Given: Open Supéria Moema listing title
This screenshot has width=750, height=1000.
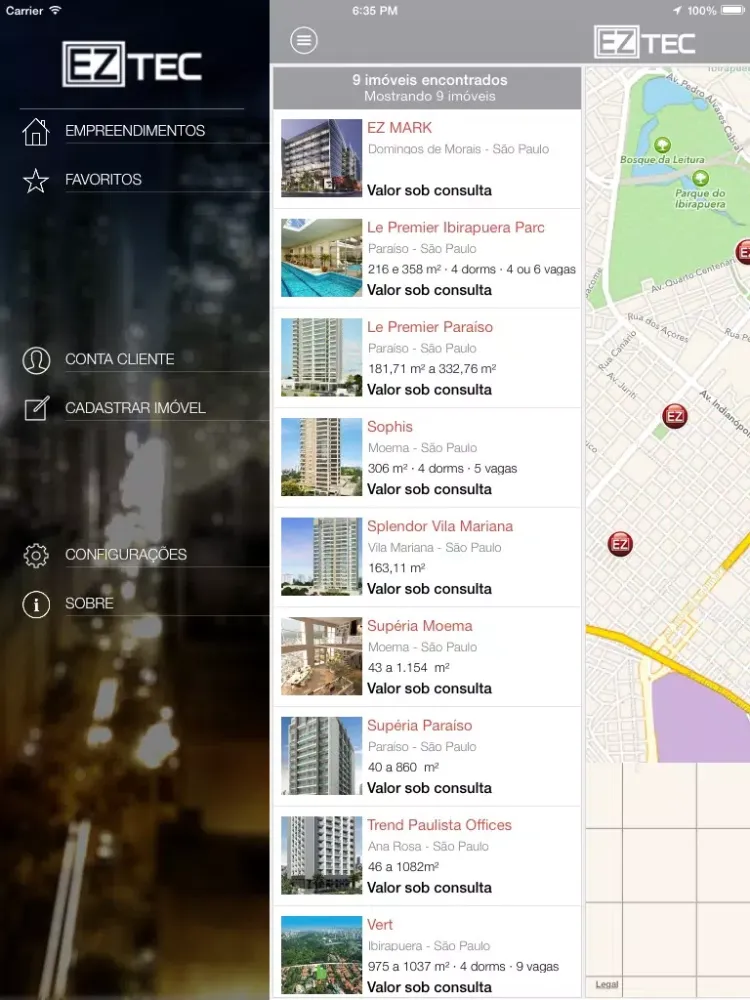Looking at the screenshot, I should coord(420,626).
